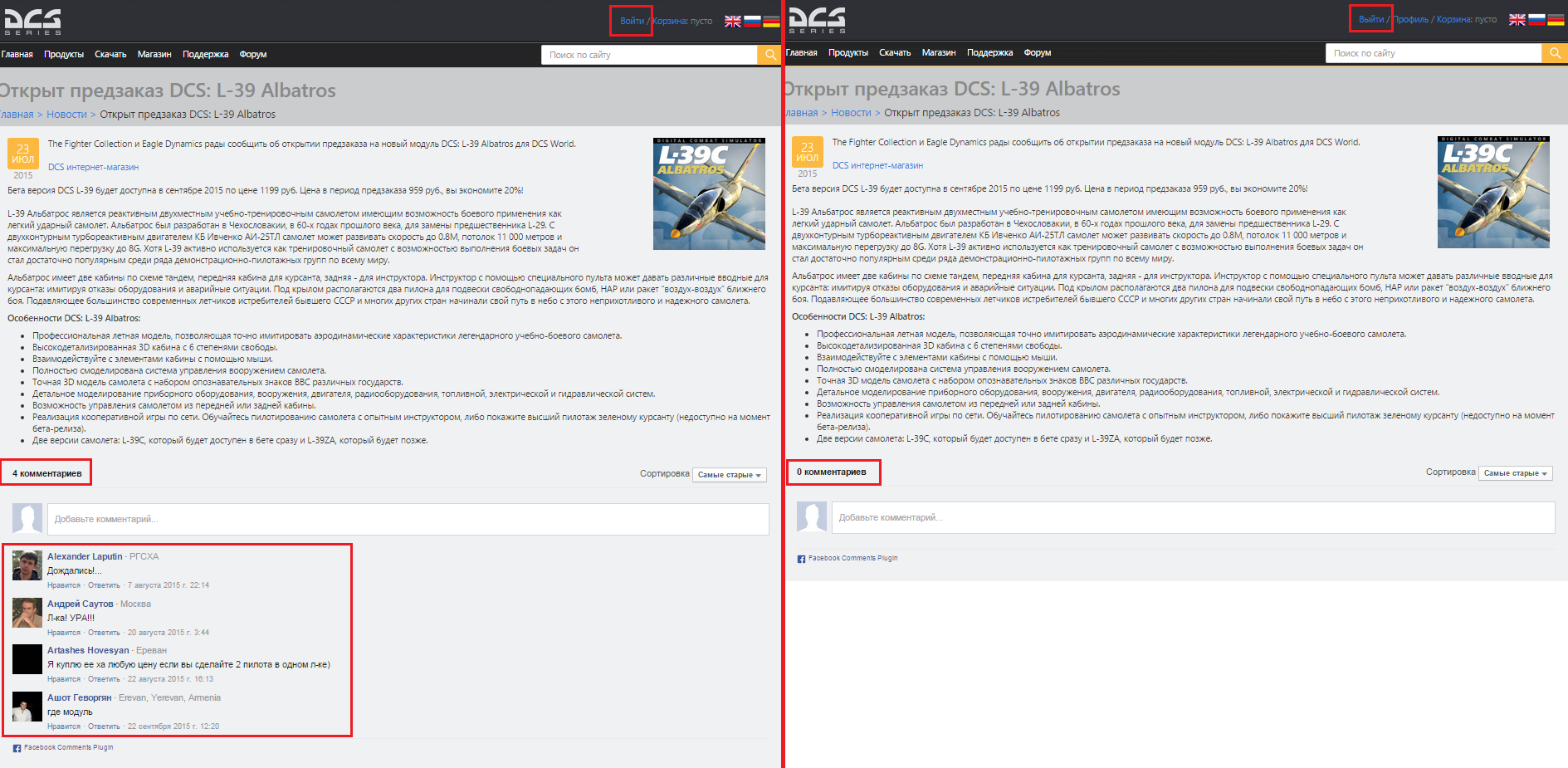Click the DCS Series logo on the right page
Screen dimensions: 1568x768
coord(817,20)
